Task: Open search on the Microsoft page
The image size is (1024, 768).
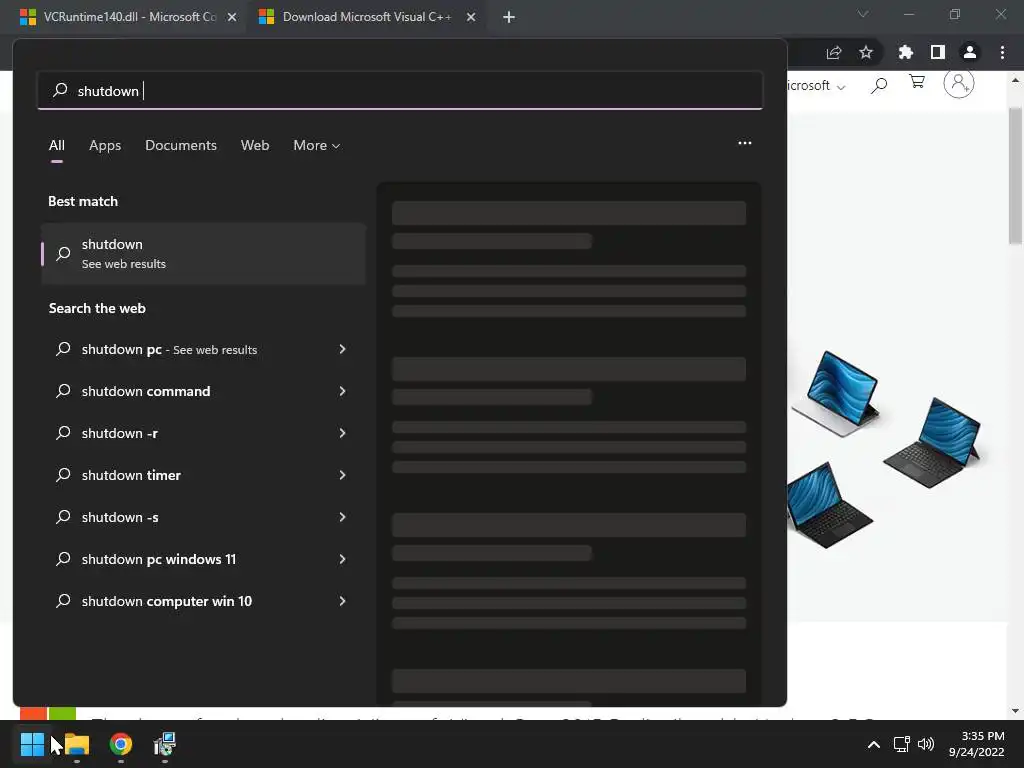Action: click(879, 85)
